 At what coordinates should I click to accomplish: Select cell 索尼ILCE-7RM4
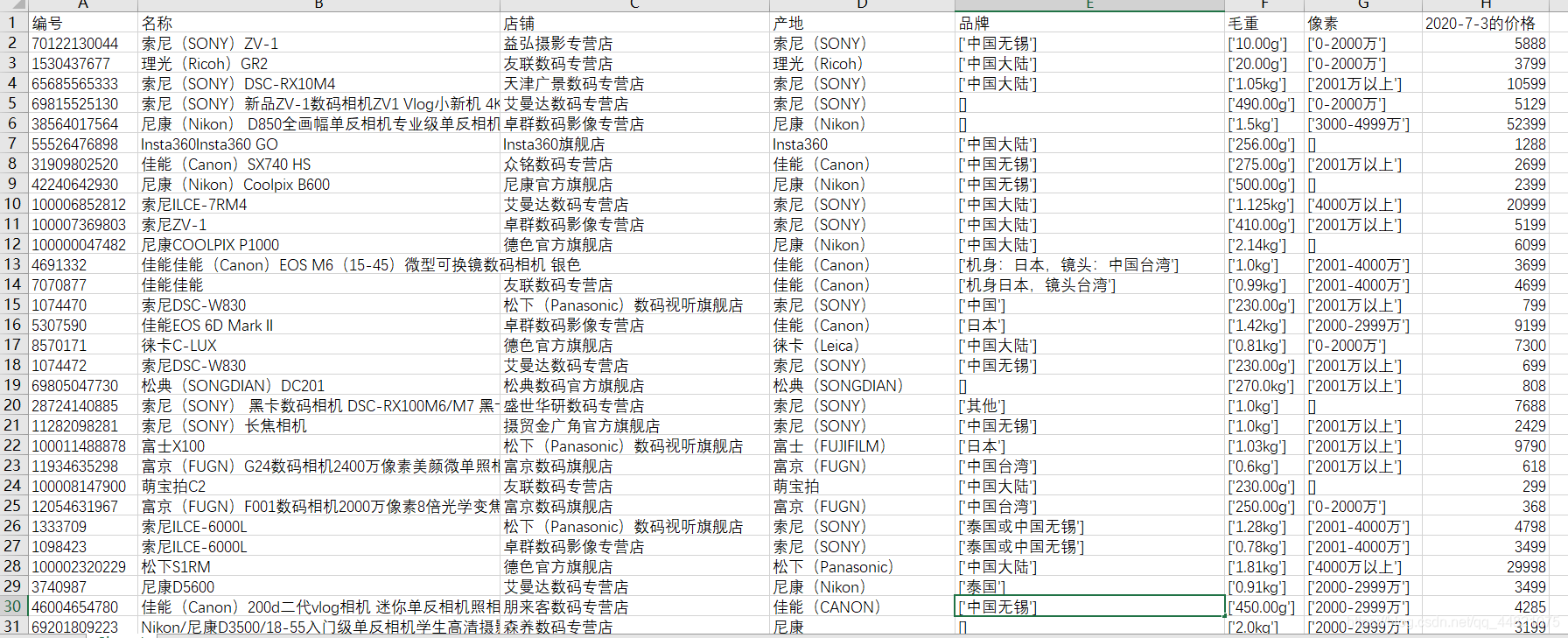[318, 204]
